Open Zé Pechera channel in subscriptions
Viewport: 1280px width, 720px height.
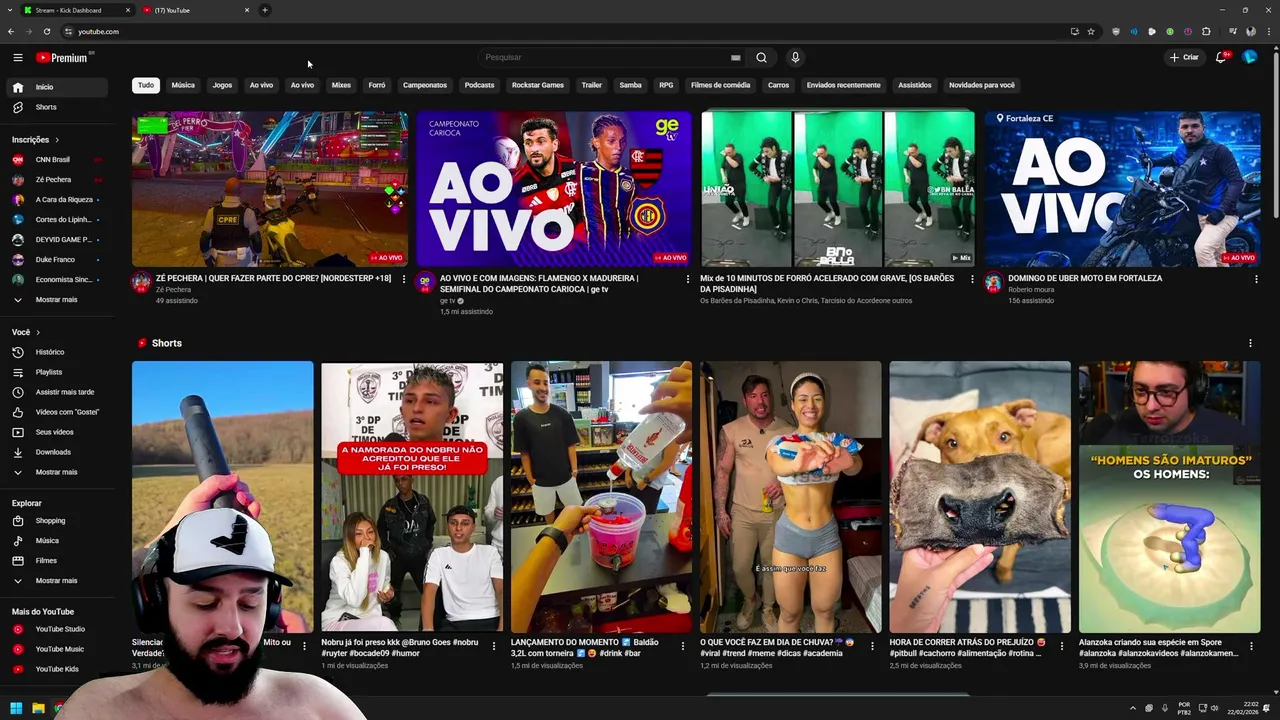pos(58,179)
